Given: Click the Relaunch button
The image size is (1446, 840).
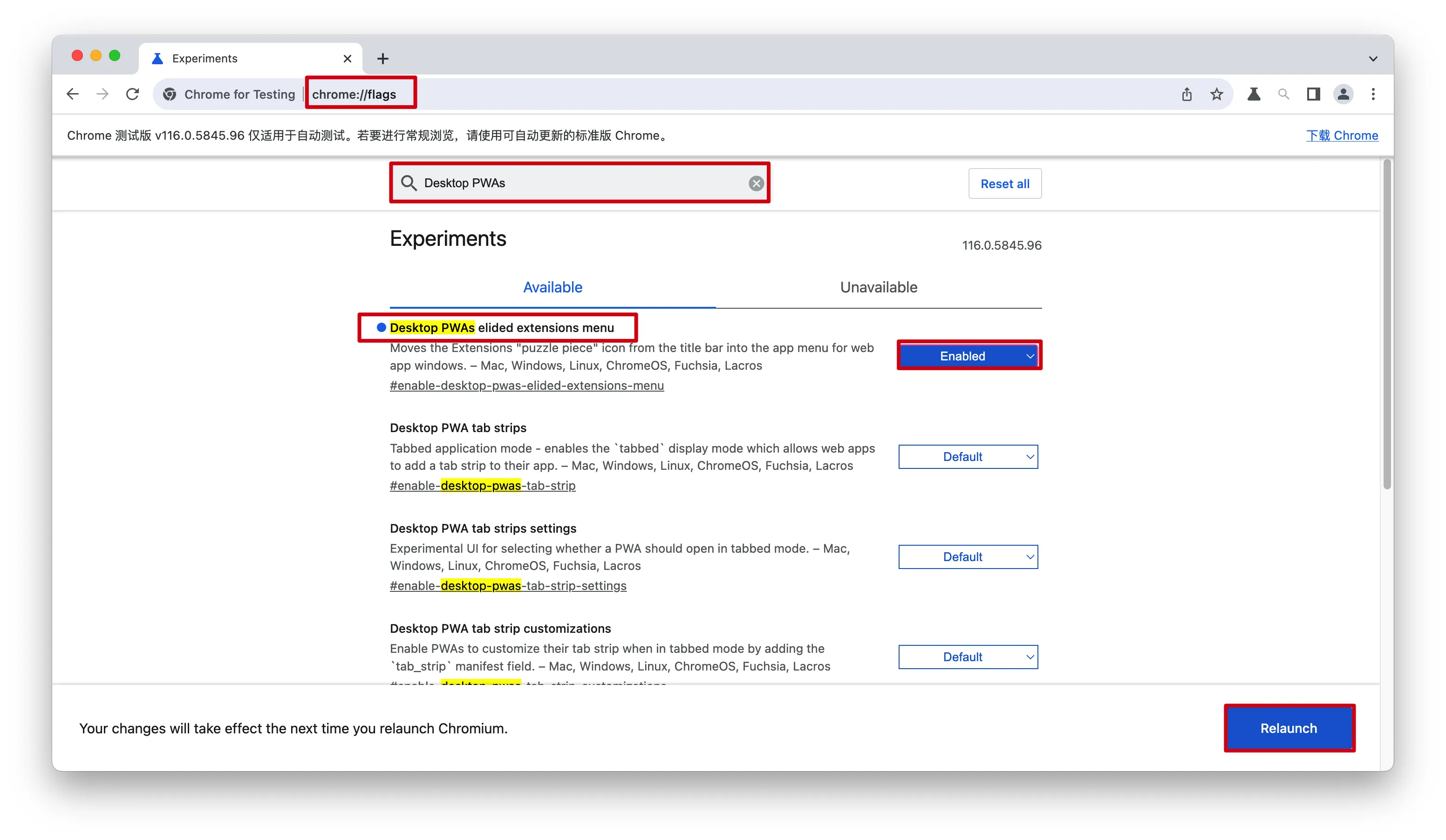Looking at the screenshot, I should [x=1289, y=728].
